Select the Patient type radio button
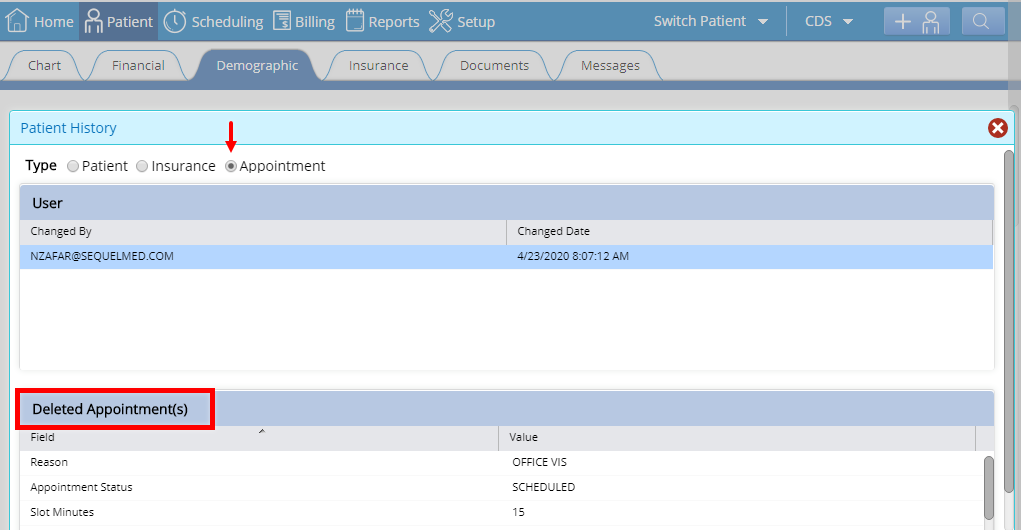 click(73, 167)
